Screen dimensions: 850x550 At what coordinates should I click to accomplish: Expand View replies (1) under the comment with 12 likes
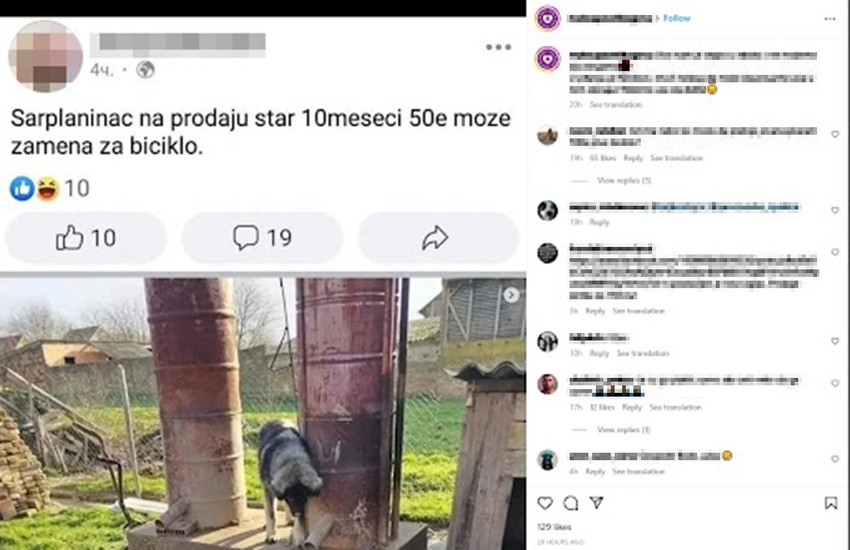(623, 430)
